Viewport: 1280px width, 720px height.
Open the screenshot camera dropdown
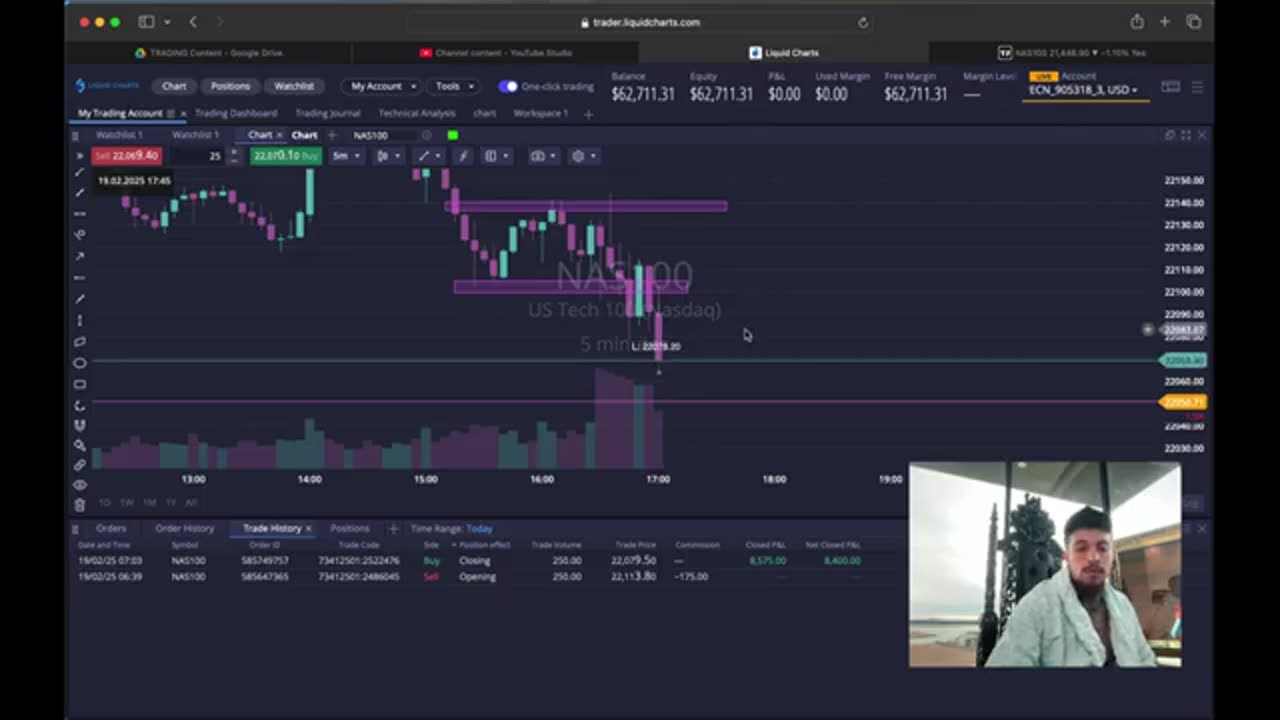[x=543, y=156]
